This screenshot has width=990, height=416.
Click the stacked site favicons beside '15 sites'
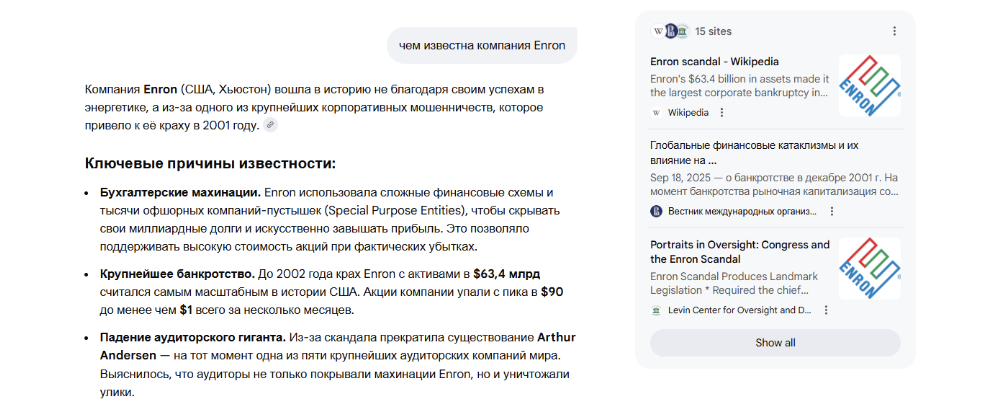pyautogui.click(x=670, y=31)
